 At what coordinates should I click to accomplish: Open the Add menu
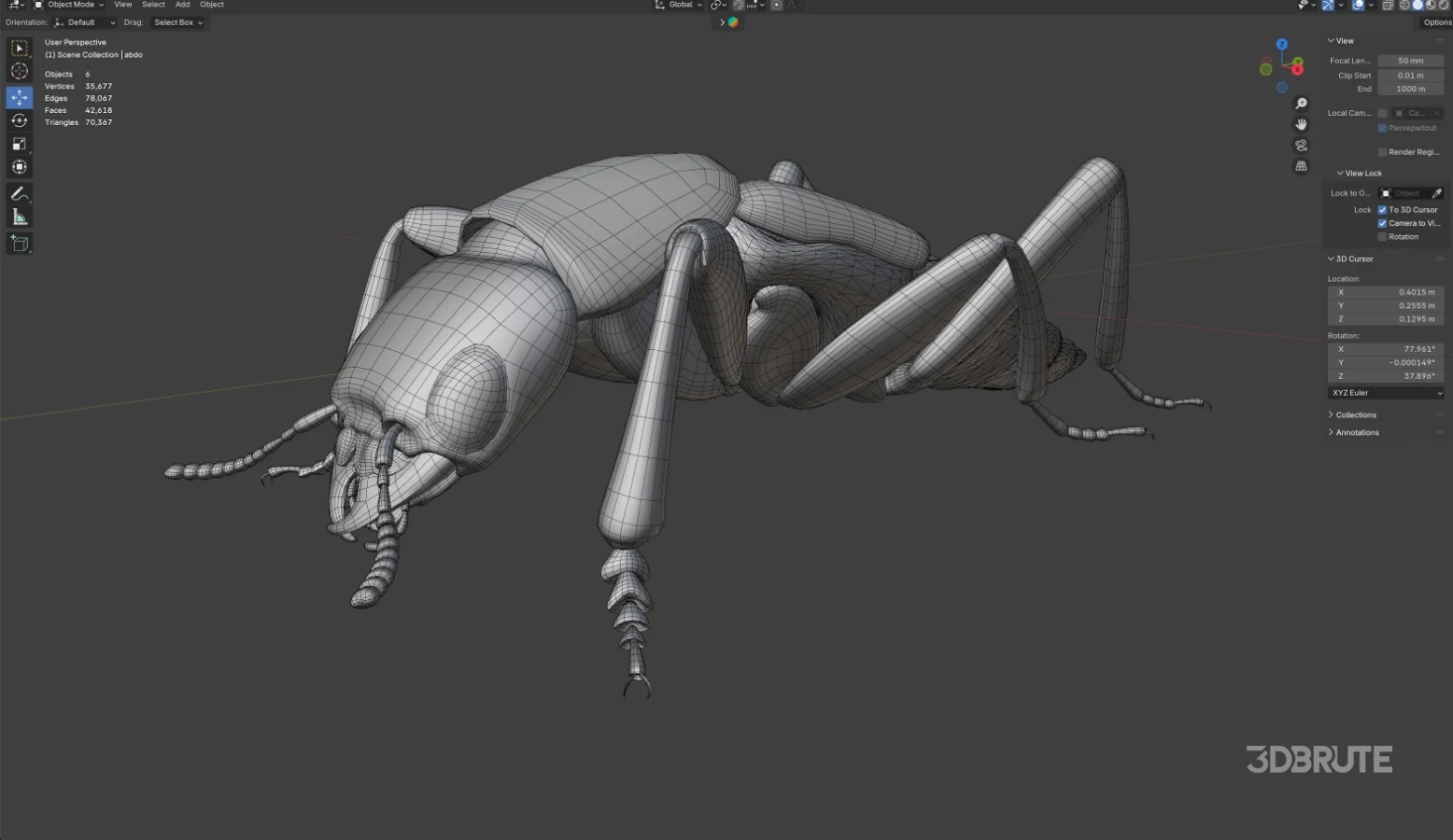(x=183, y=5)
